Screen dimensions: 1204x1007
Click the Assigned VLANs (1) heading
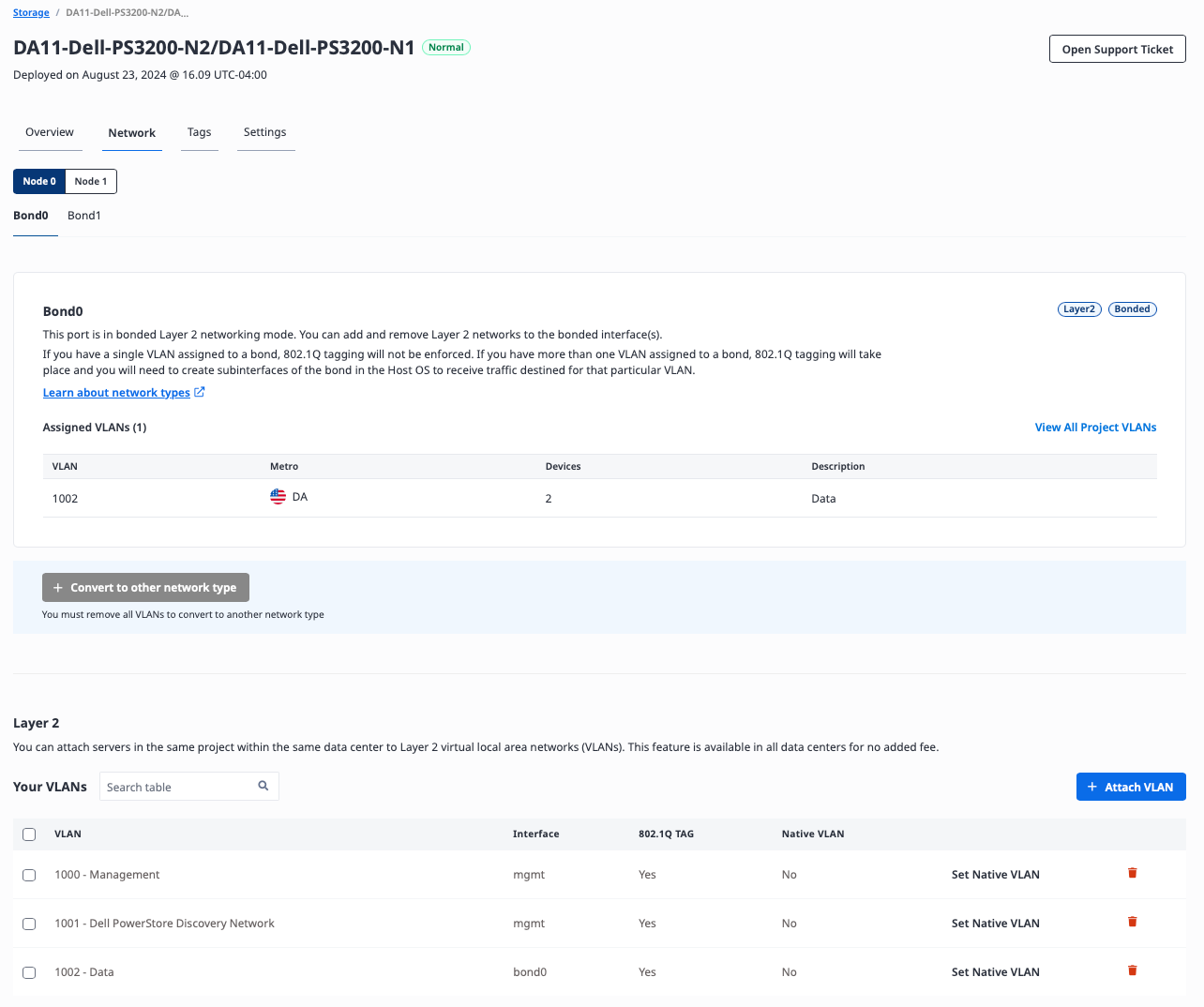tap(95, 427)
